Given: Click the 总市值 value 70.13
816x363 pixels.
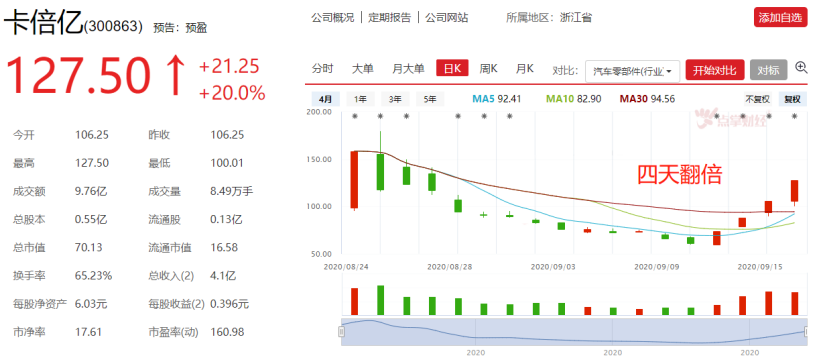Looking at the screenshot, I should coord(88,248).
